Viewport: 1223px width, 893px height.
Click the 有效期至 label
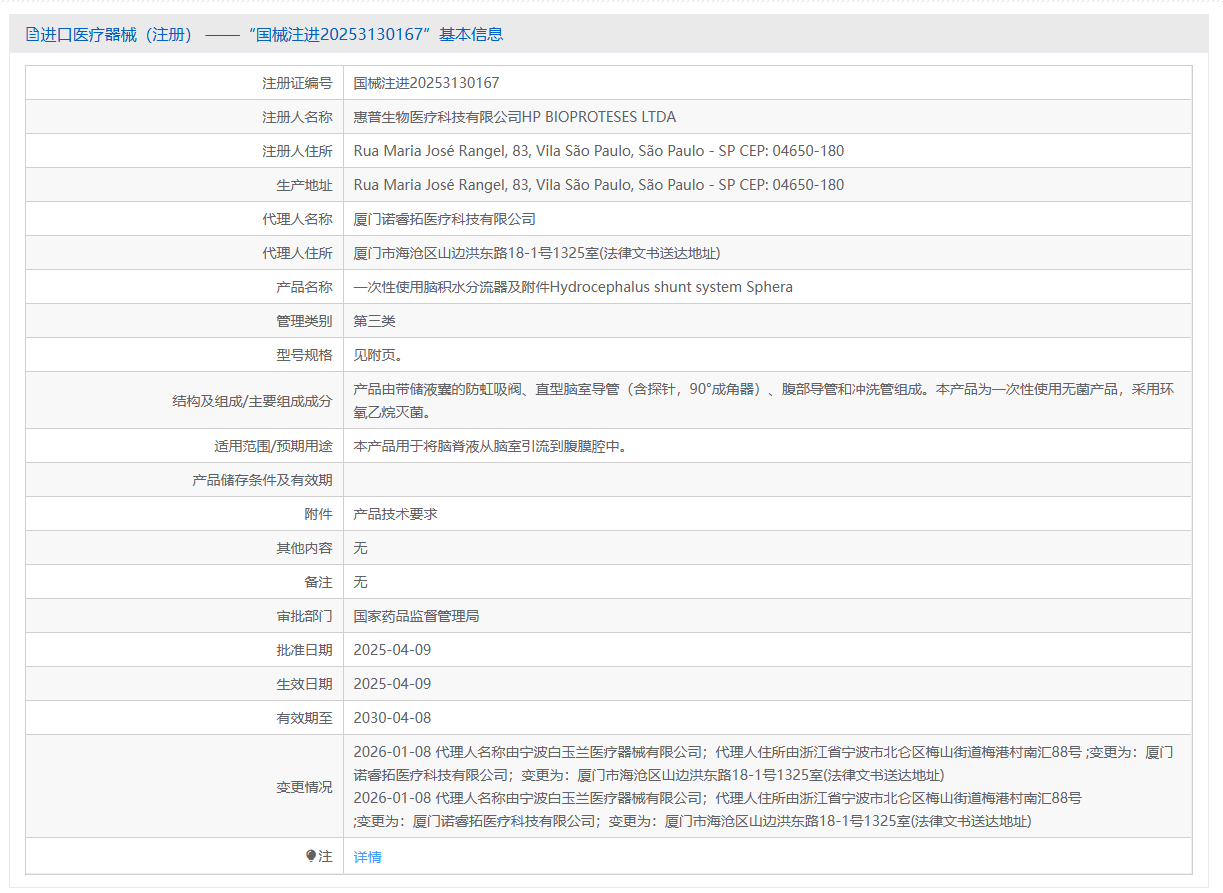point(305,718)
